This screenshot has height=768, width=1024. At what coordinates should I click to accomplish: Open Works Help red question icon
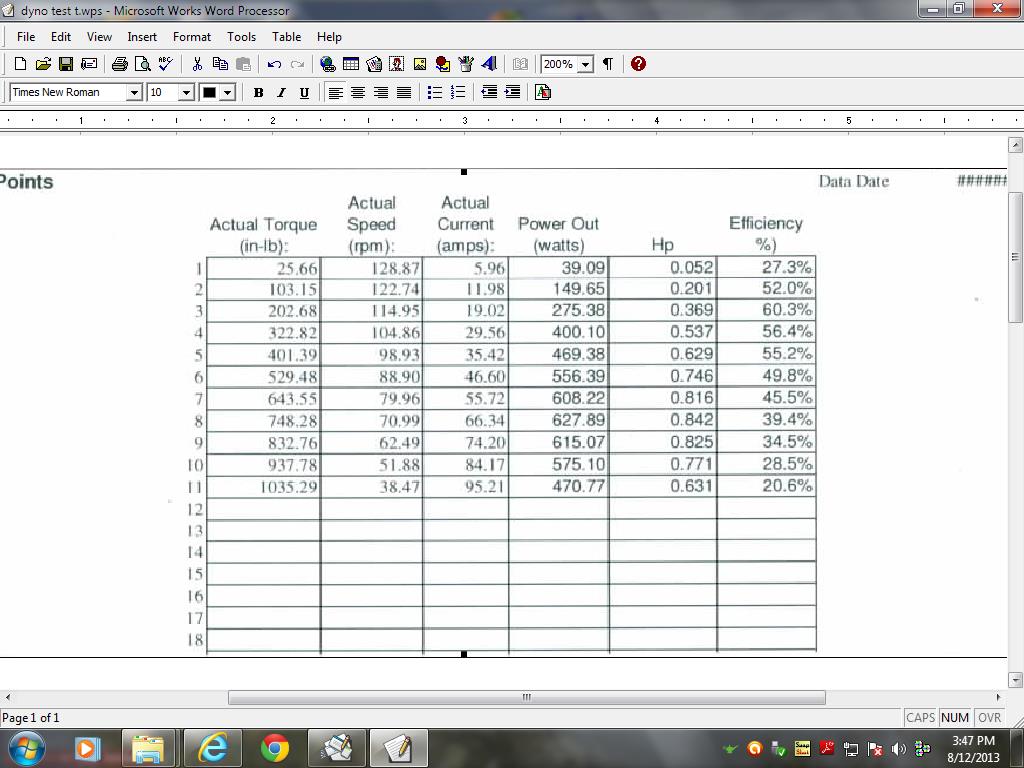[x=638, y=64]
